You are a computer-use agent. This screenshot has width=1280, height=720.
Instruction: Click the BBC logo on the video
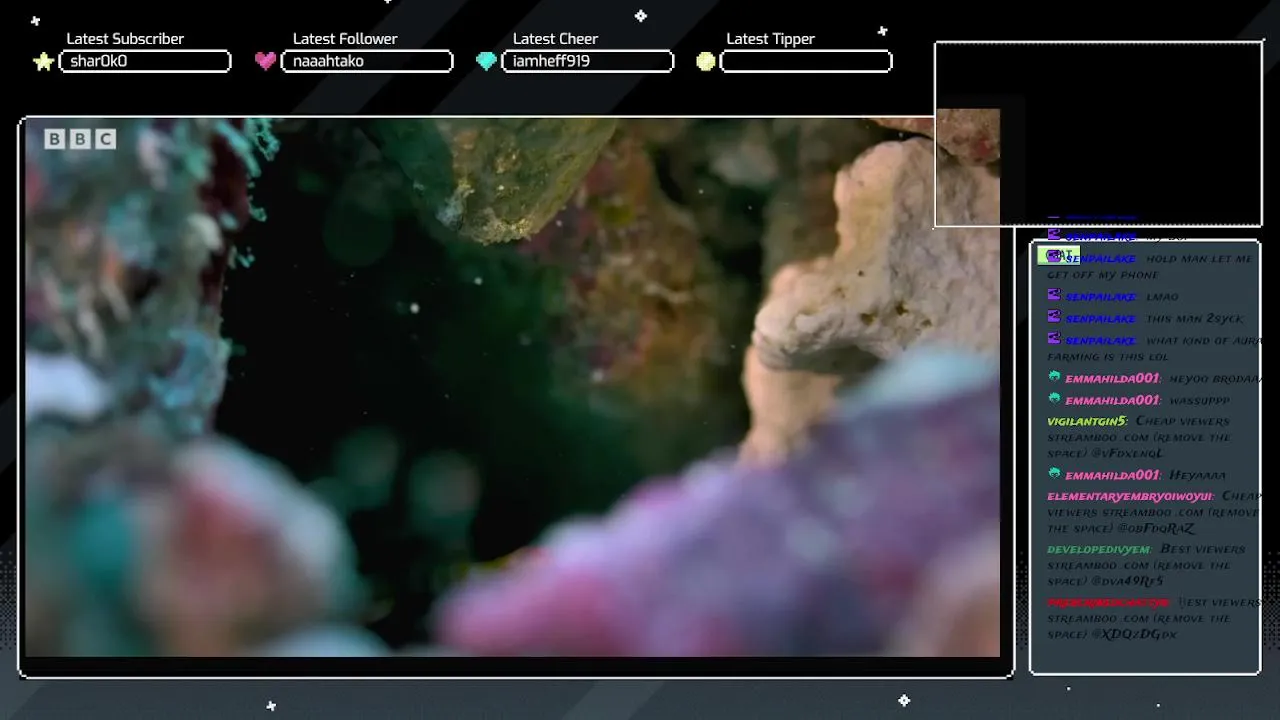tap(80, 139)
